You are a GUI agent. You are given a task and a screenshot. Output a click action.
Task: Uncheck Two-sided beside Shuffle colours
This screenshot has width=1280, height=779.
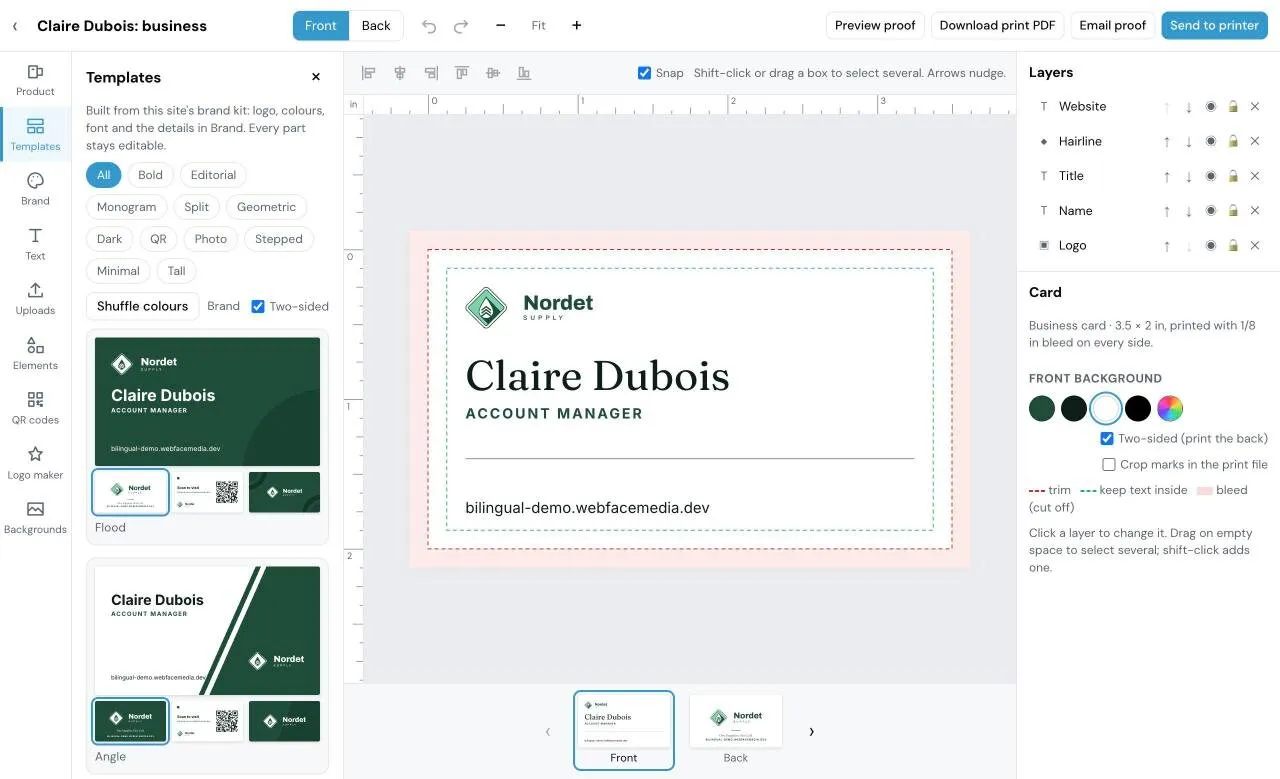click(x=258, y=307)
